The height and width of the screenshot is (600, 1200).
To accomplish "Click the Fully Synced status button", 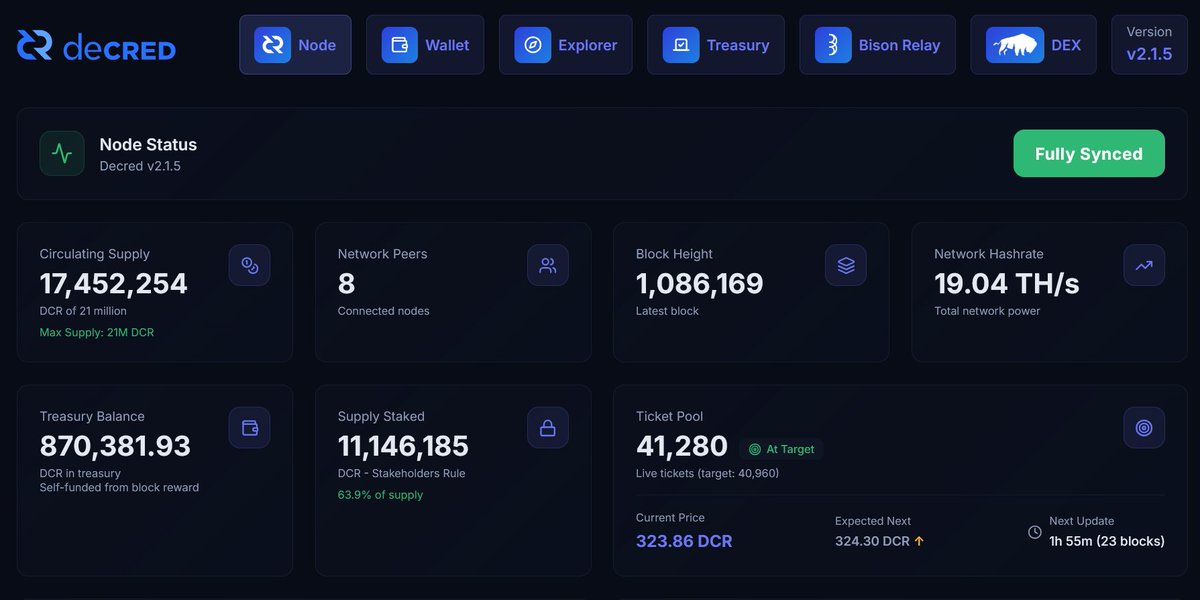I will point(1089,153).
